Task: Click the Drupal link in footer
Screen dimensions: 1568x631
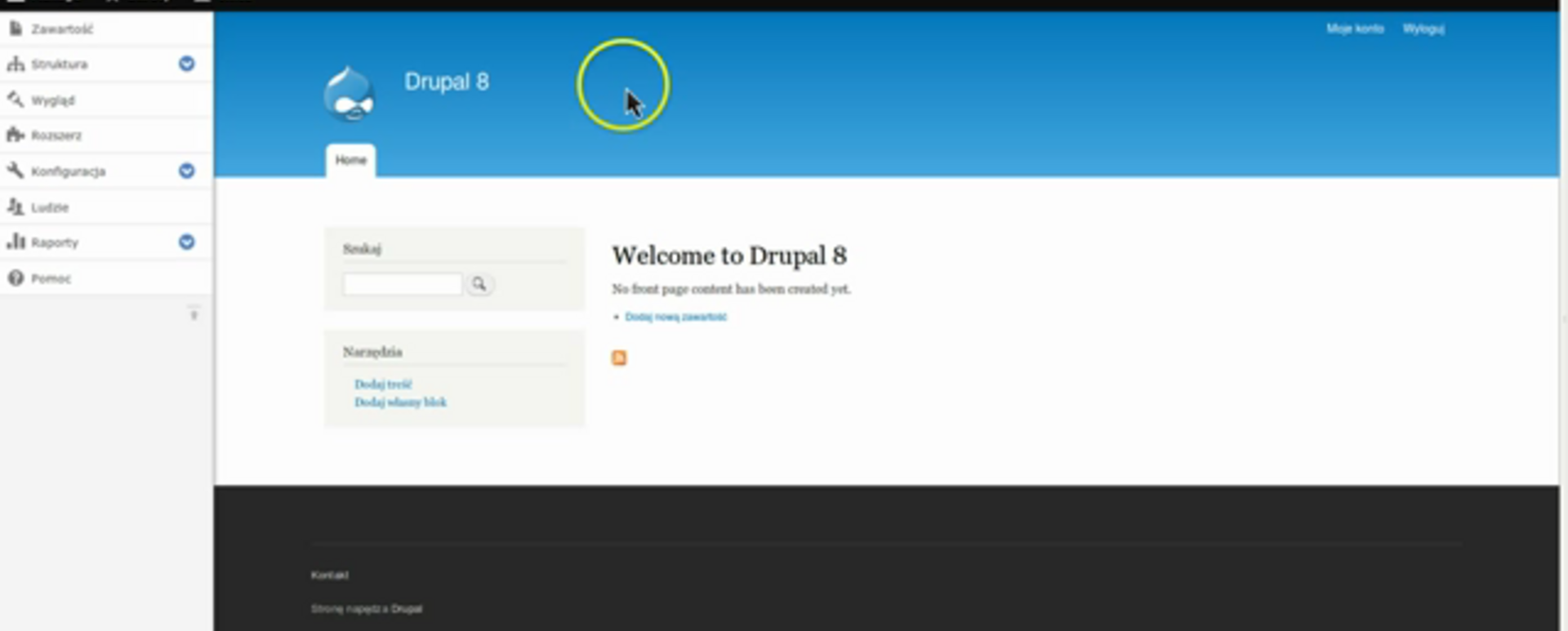Action: click(407, 609)
